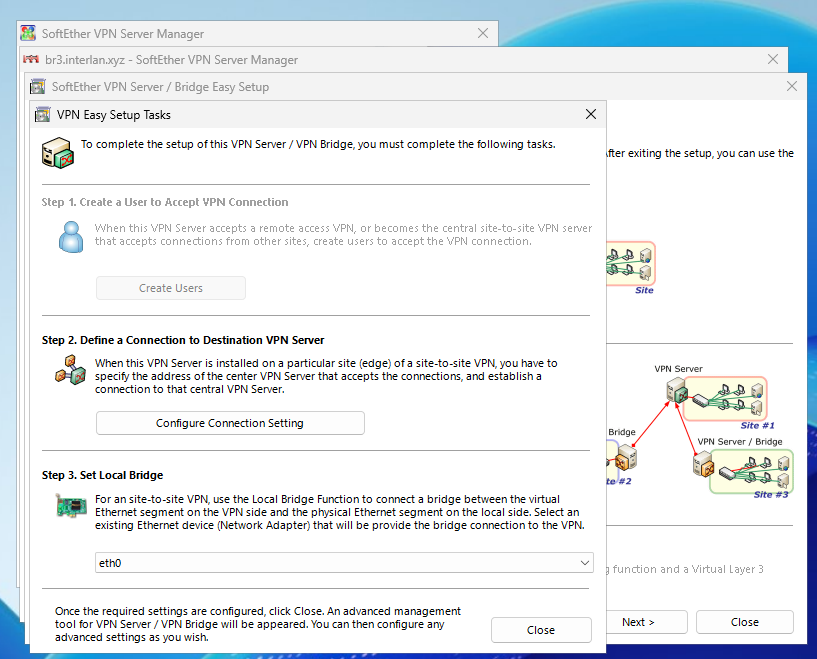817x659 pixels.
Task: Click the 'Step 2. Define a Connection' heading
Action: click(183, 340)
